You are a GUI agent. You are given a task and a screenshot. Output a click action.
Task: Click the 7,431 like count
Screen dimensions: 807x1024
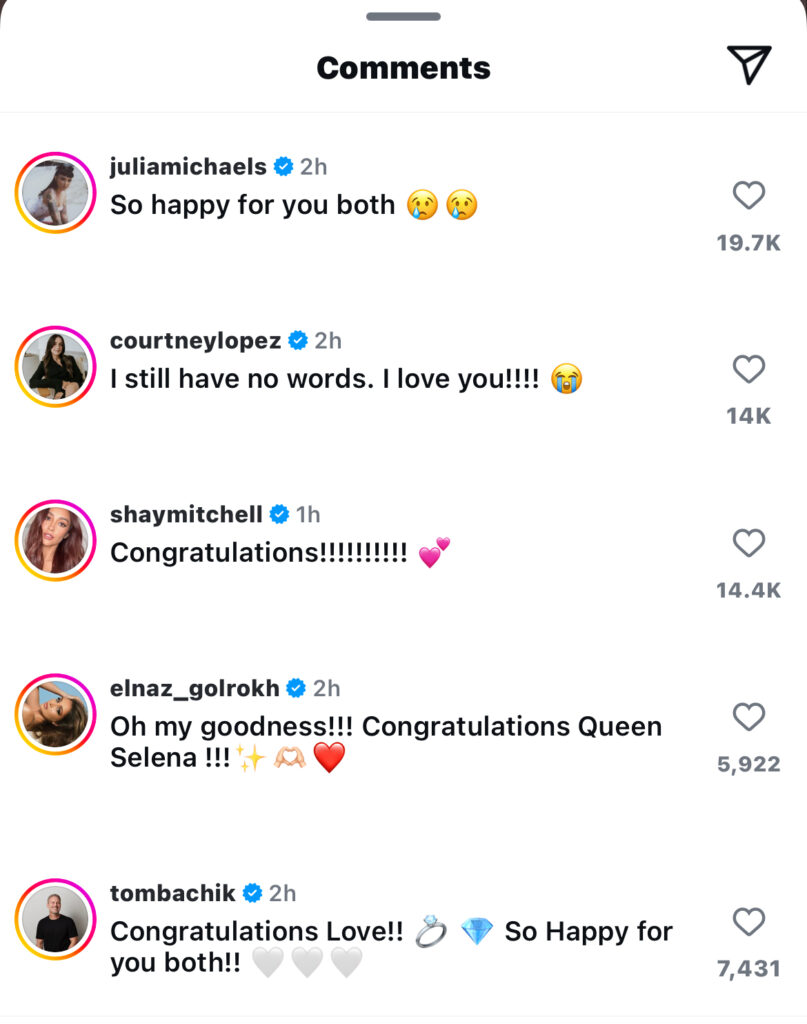point(748,968)
